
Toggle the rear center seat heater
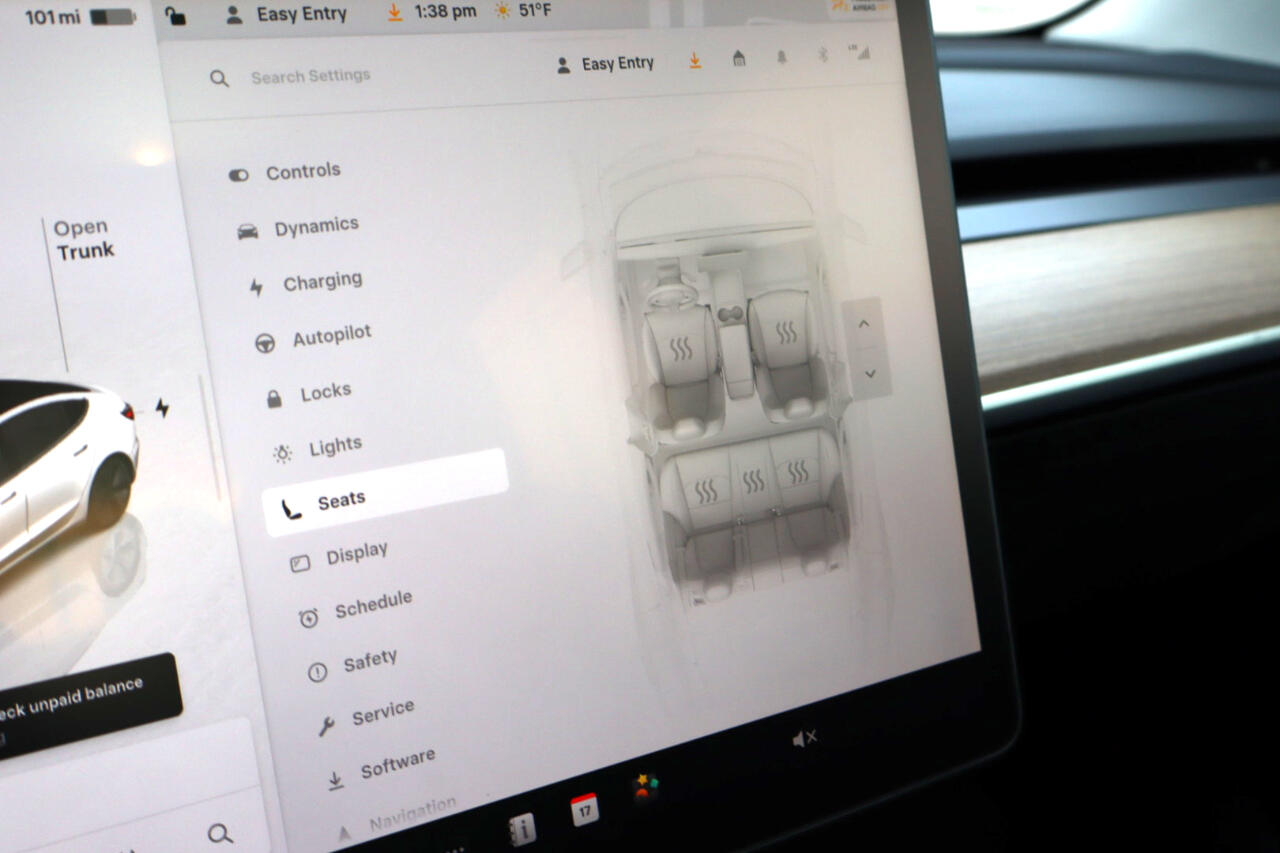(x=753, y=482)
